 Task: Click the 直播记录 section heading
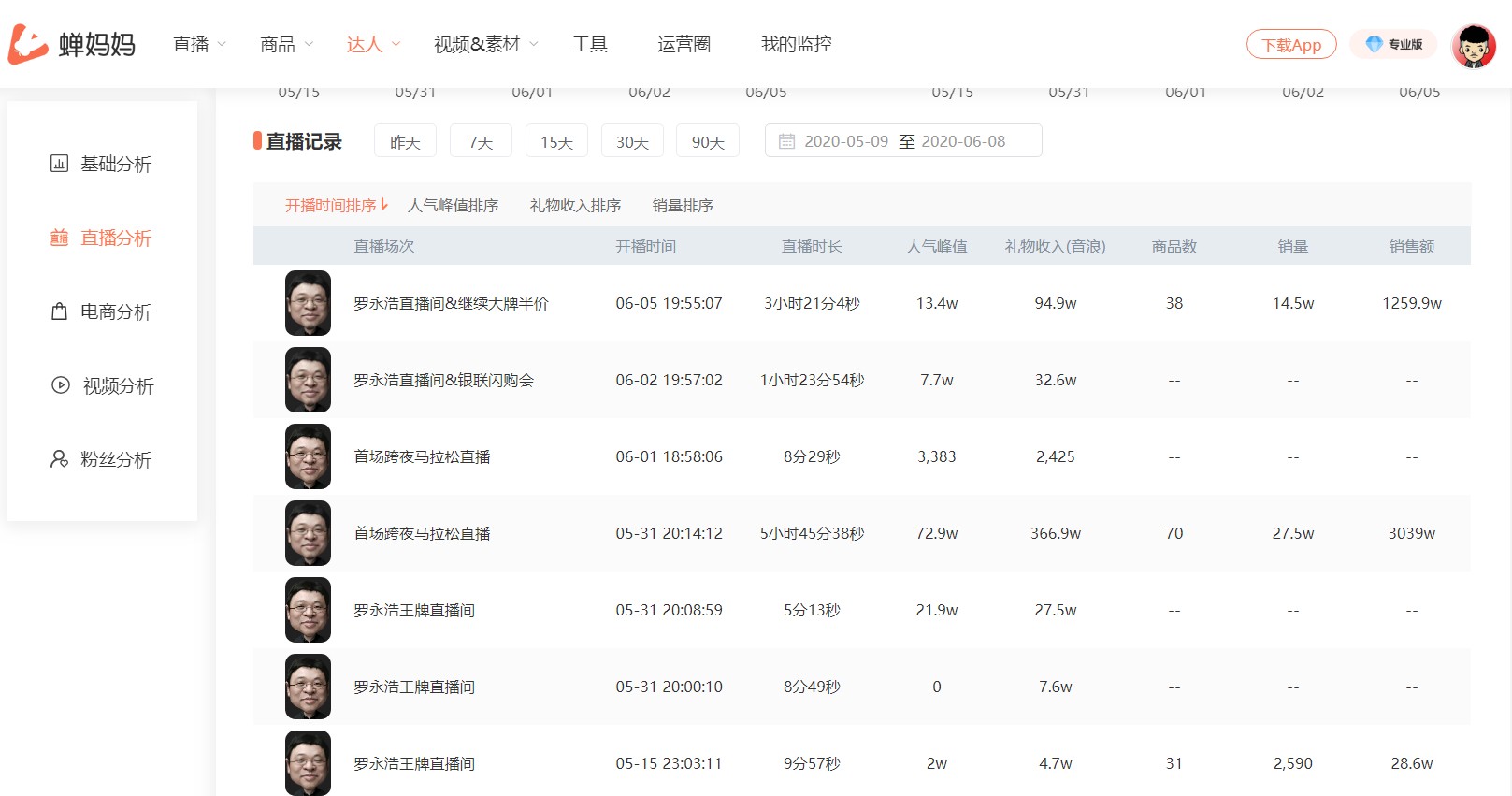coord(303,141)
